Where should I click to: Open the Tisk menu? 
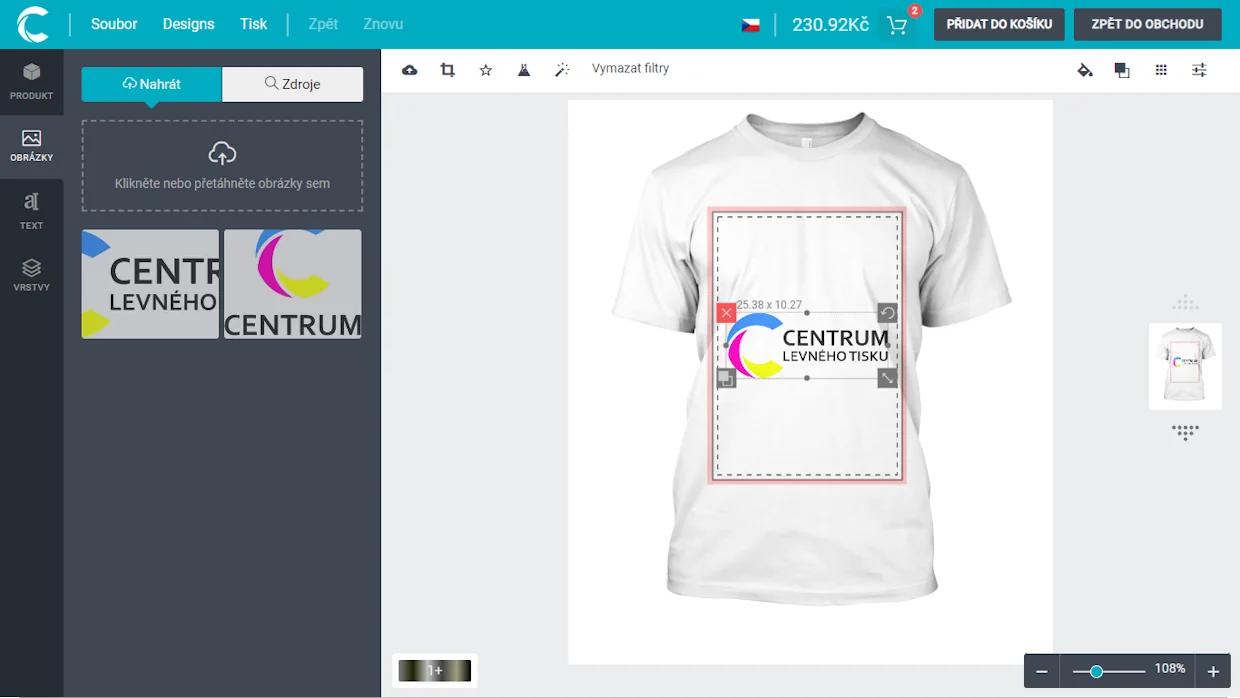tap(253, 24)
